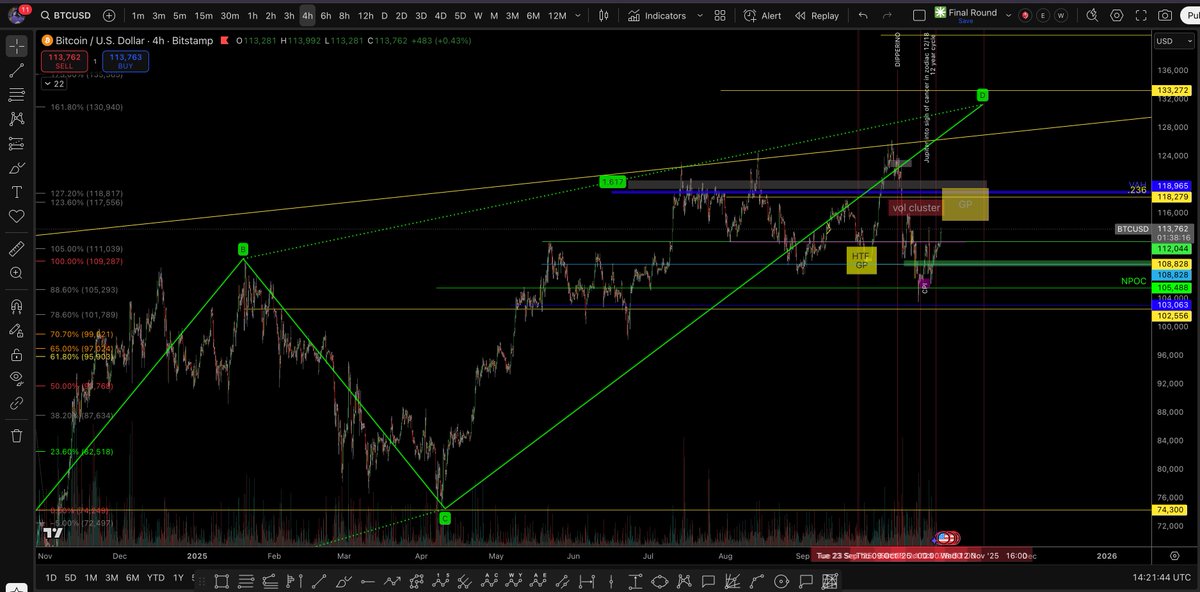Undo the last chart action

pos(863,16)
